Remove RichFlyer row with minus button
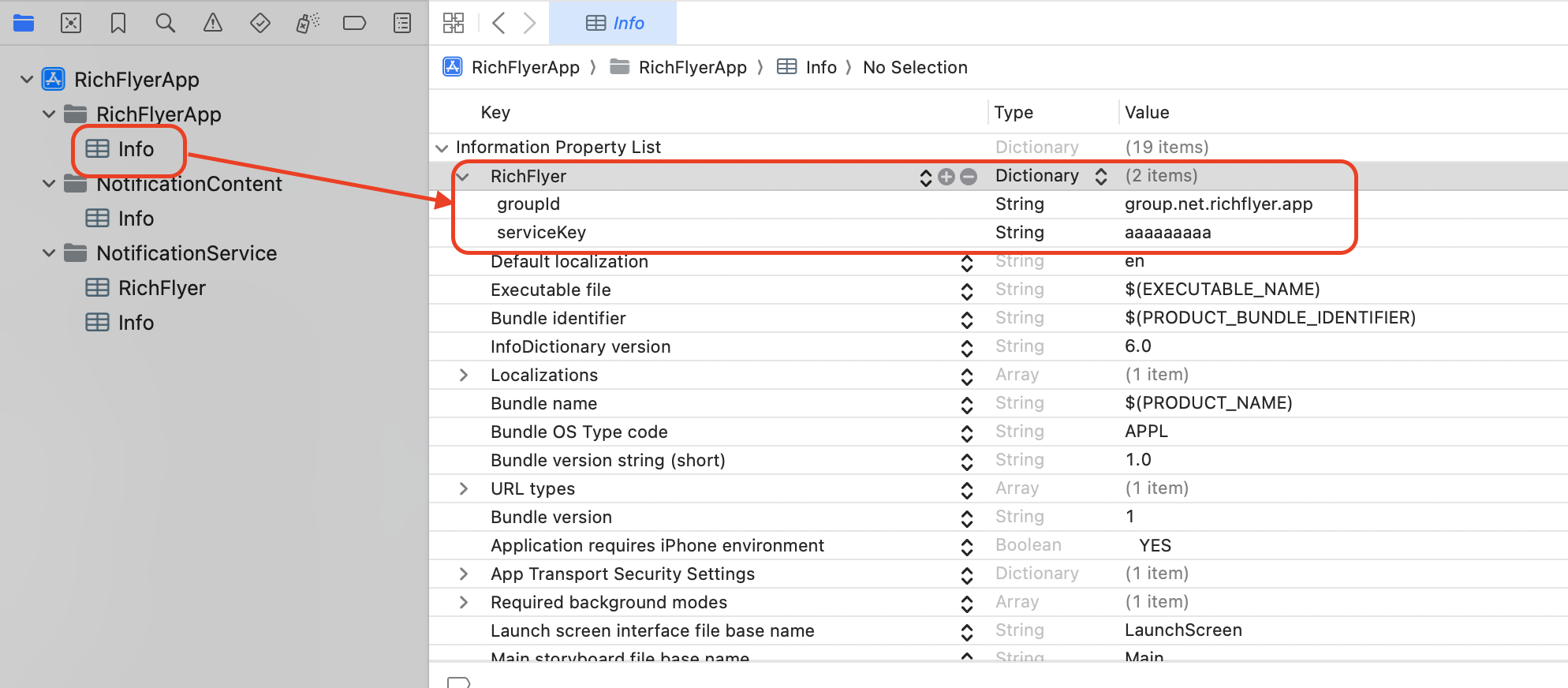This screenshot has width=1568, height=688. [969, 177]
